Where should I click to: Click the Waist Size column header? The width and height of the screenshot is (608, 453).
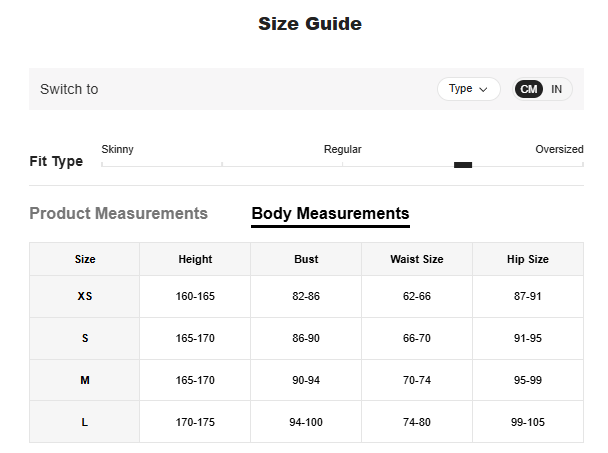tap(416, 259)
